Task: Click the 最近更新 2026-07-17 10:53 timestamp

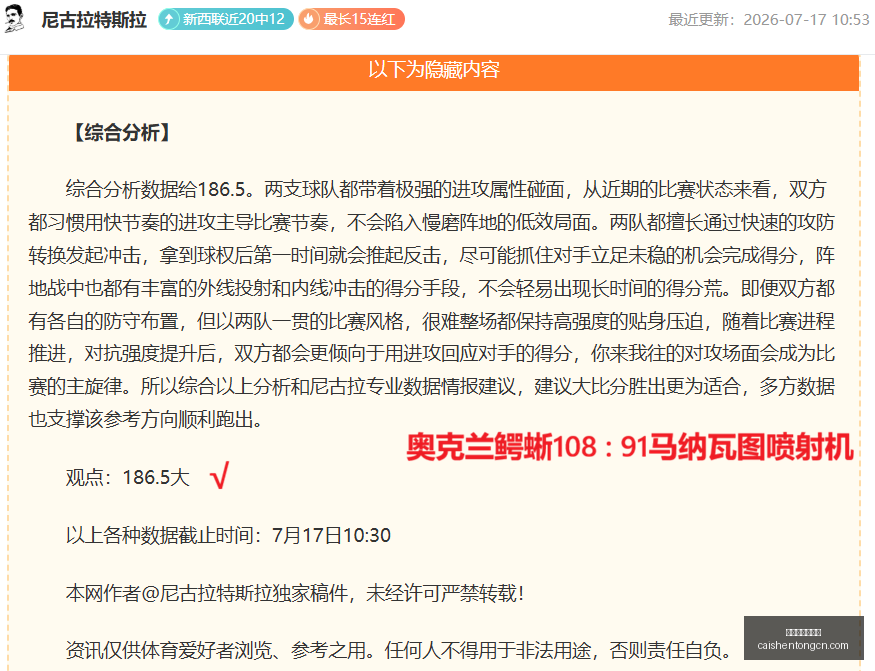Action: 769,20
